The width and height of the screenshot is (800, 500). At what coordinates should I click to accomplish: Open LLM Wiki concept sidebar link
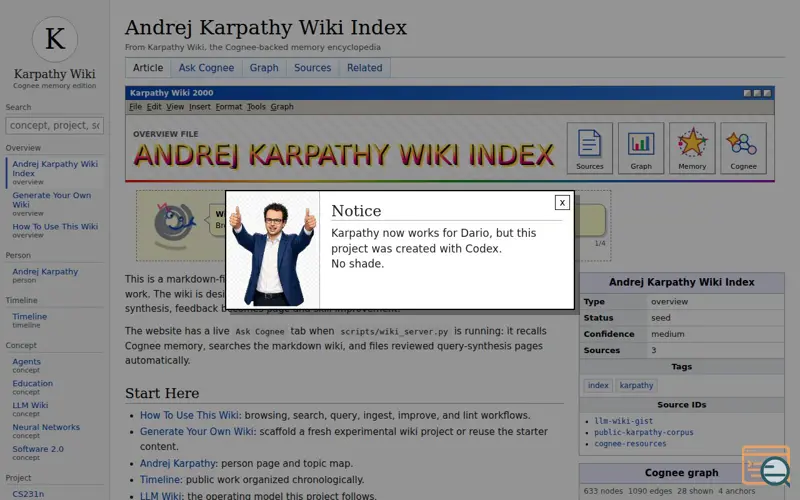[x=30, y=405]
